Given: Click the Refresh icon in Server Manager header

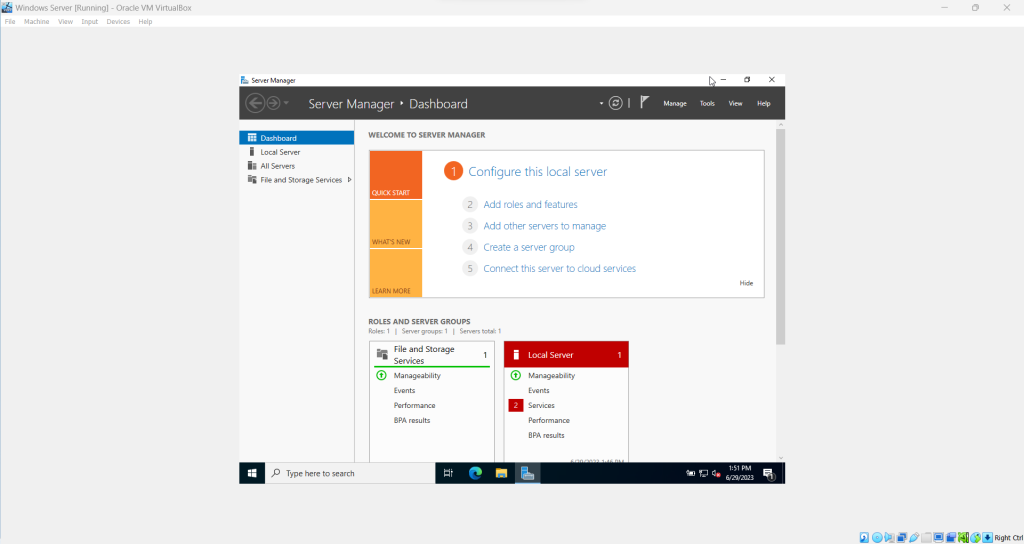Looking at the screenshot, I should 615,103.
